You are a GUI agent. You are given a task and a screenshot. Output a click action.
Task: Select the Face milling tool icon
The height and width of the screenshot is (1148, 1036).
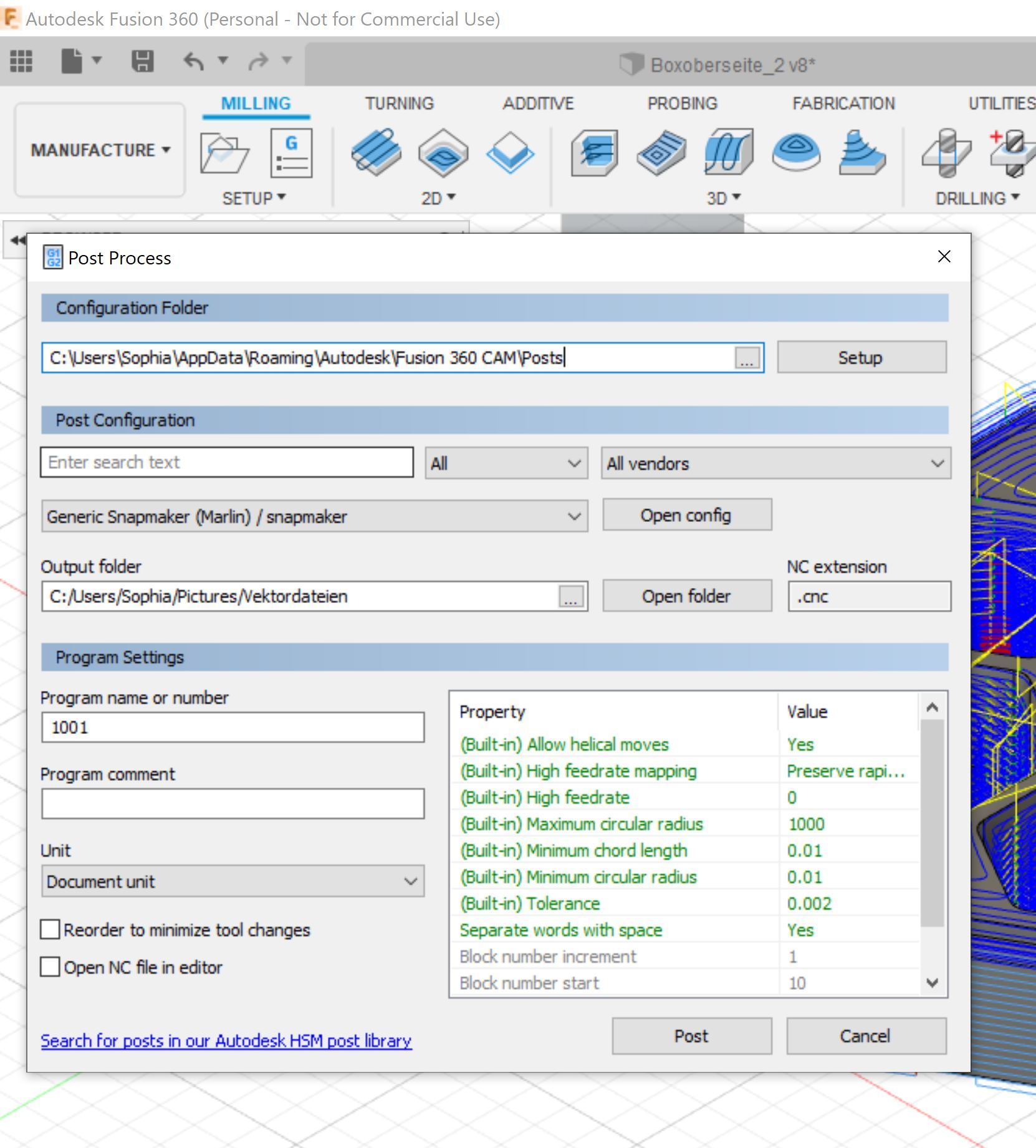click(510, 153)
